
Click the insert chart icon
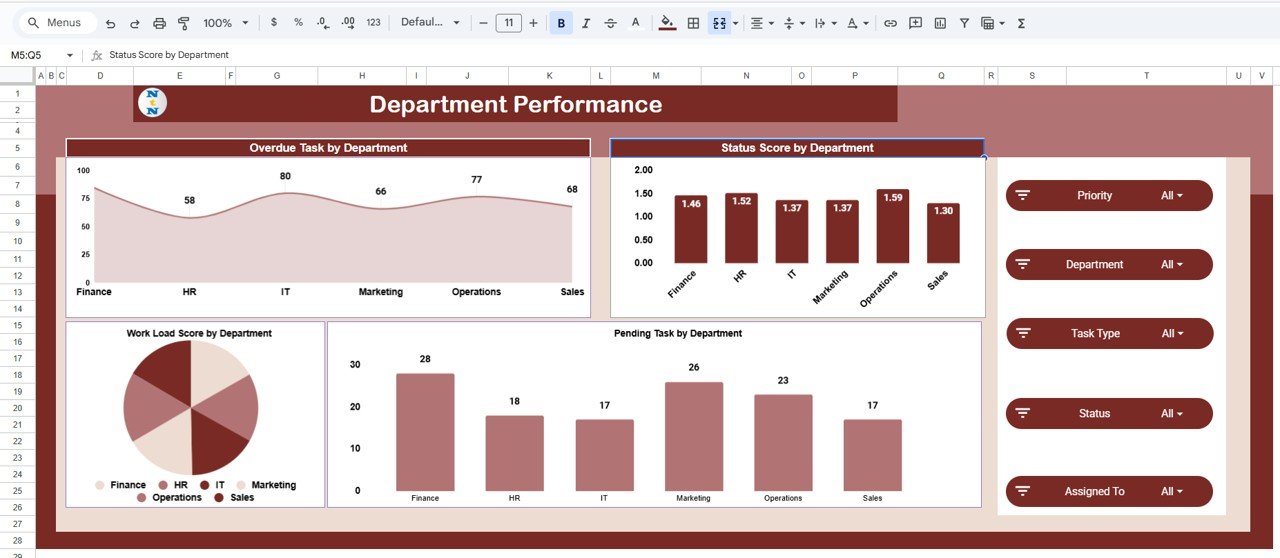[x=940, y=23]
